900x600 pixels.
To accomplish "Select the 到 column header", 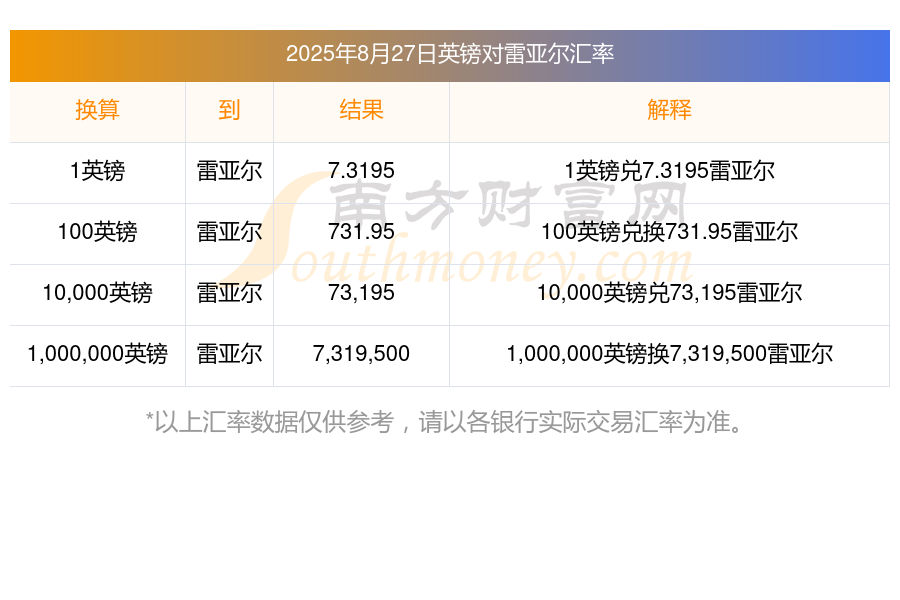I will pyautogui.click(x=229, y=110).
